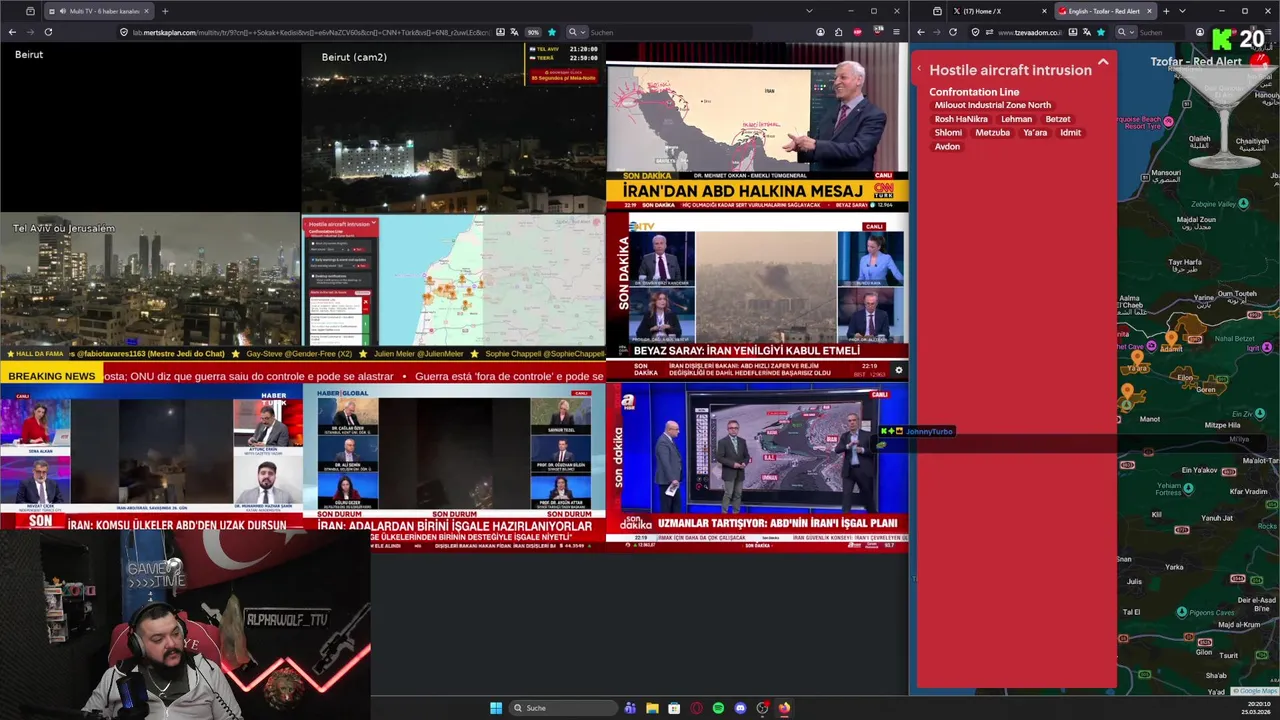Image resolution: width=1280 pixels, height=720 pixels.
Task: Go back in the Tzofar browser window
Action: pyautogui.click(x=921, y=32)
